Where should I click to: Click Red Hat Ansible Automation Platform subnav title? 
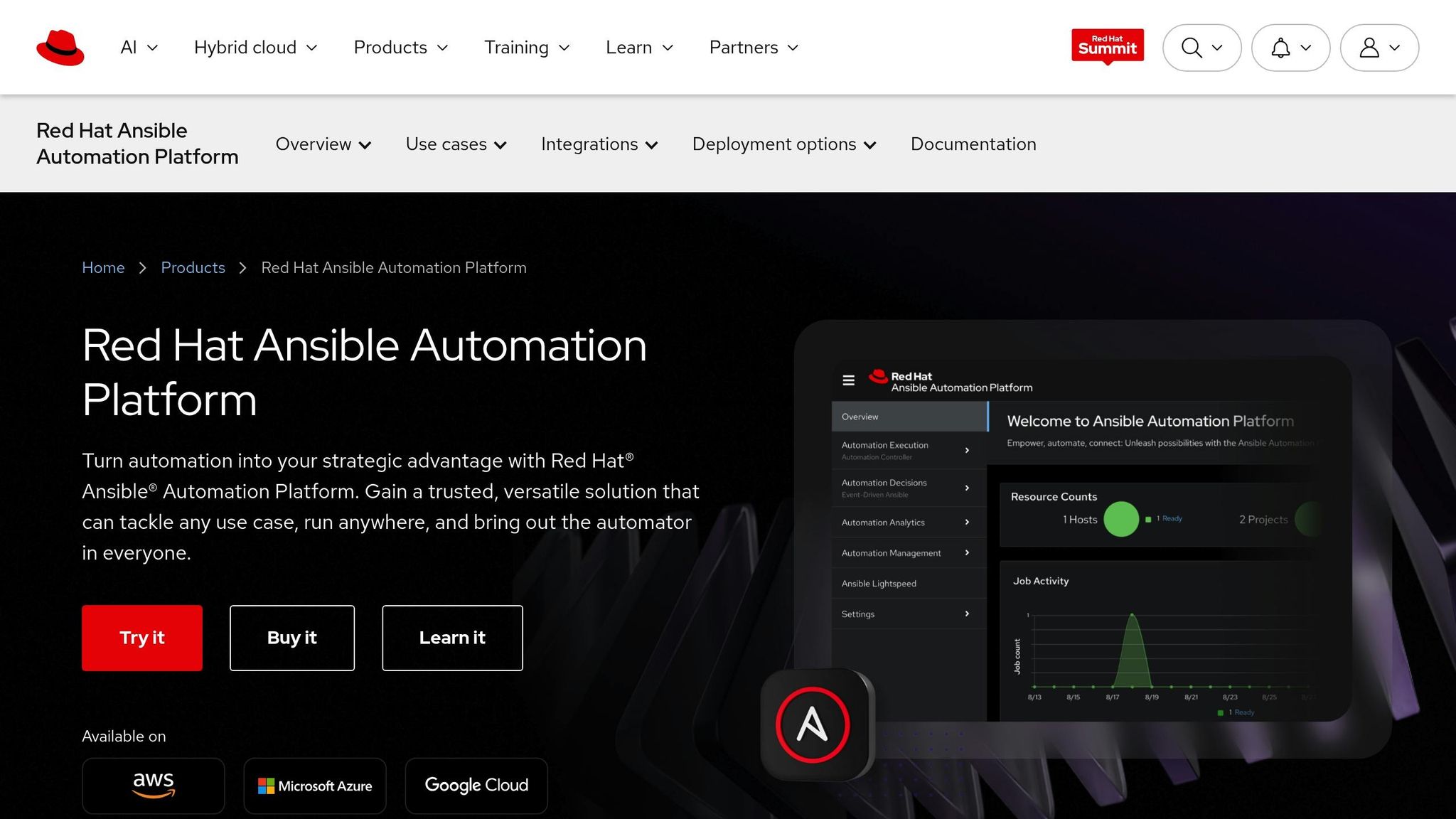[137, 144]
